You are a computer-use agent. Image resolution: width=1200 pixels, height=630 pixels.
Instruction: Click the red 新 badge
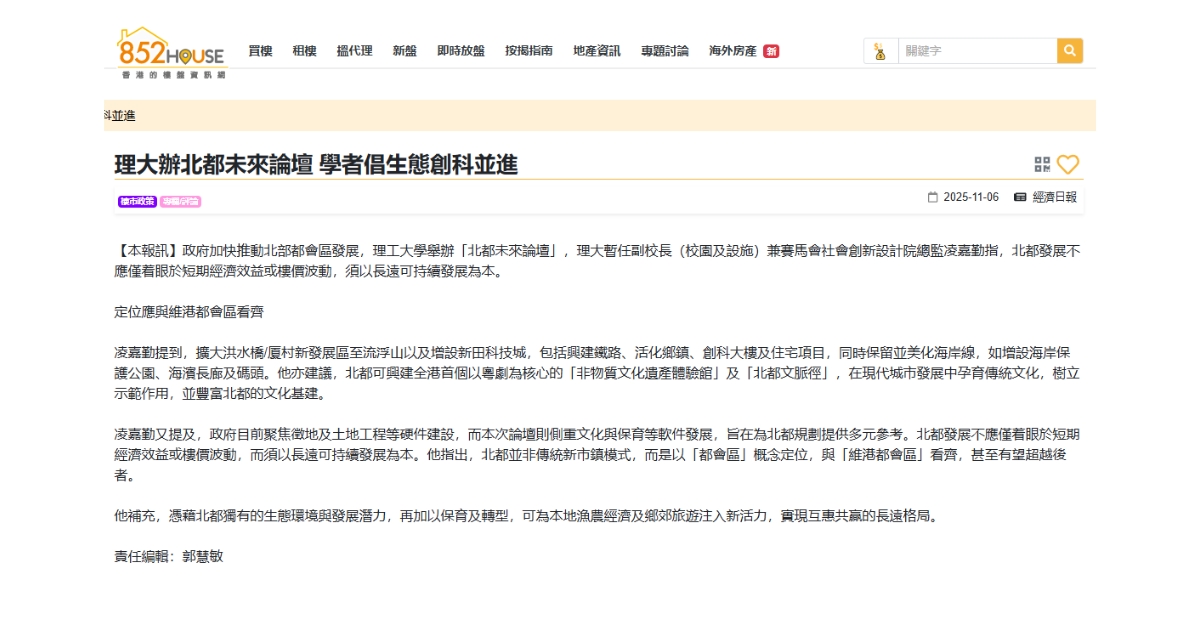point(771,51)
